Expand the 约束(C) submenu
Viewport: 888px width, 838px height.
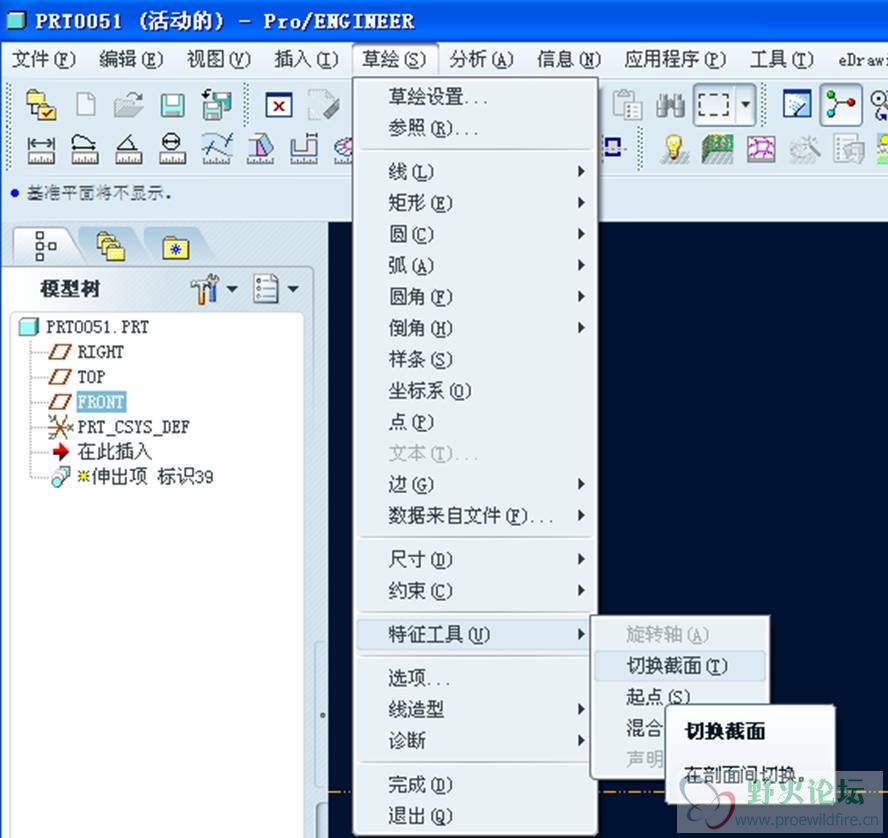tap(475, 590)
